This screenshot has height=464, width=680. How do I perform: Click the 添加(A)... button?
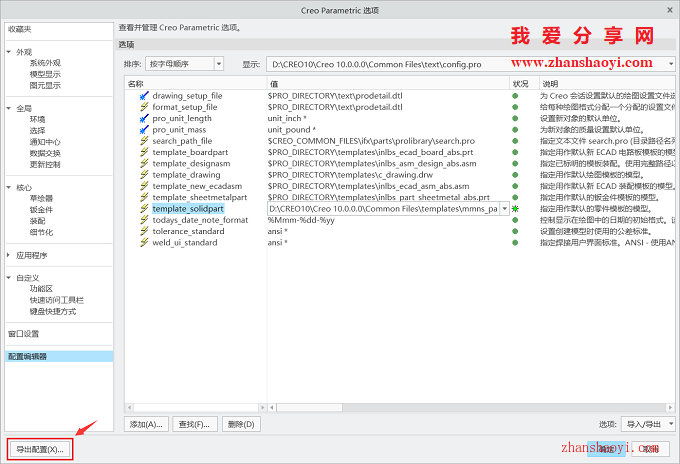tap(146, 424)
